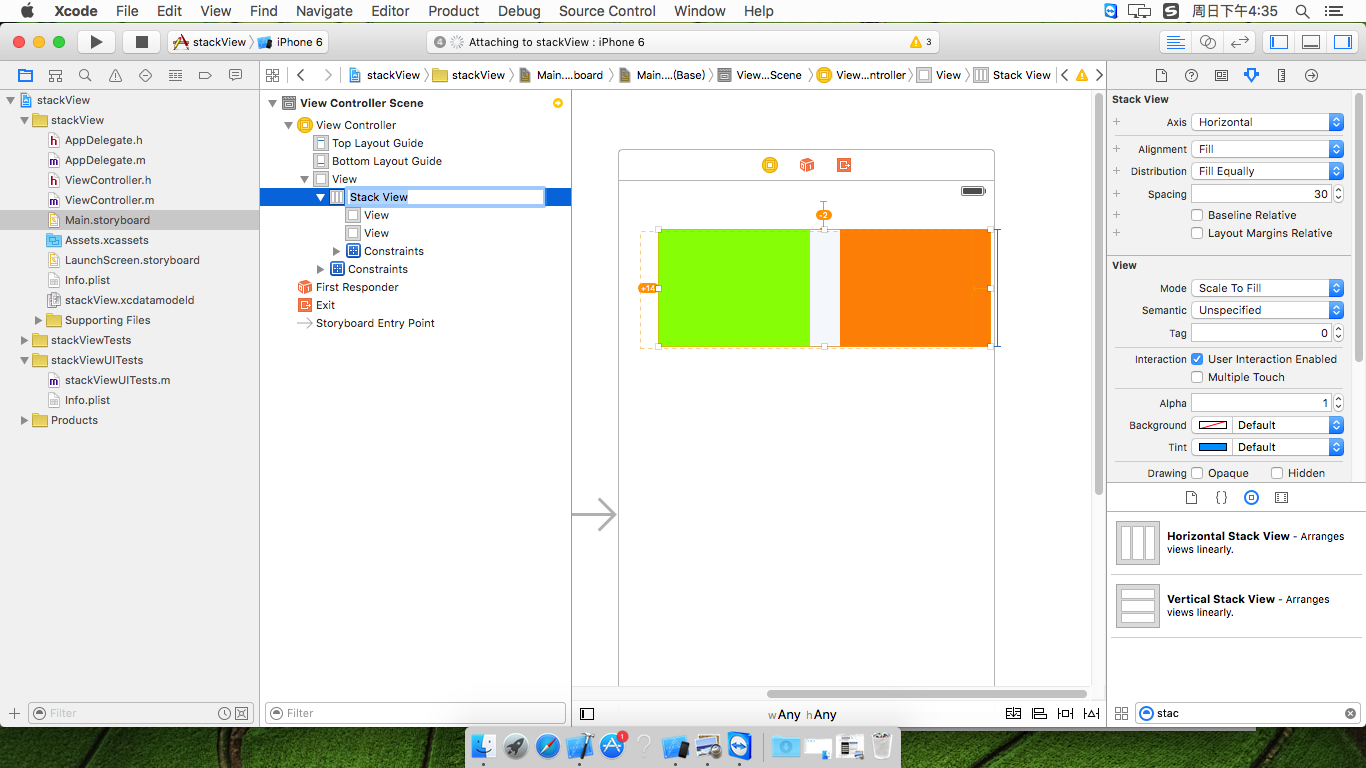Screen dimensions: 1366x768
Task: Show the Identity inspector
Action: [1221, 75]
